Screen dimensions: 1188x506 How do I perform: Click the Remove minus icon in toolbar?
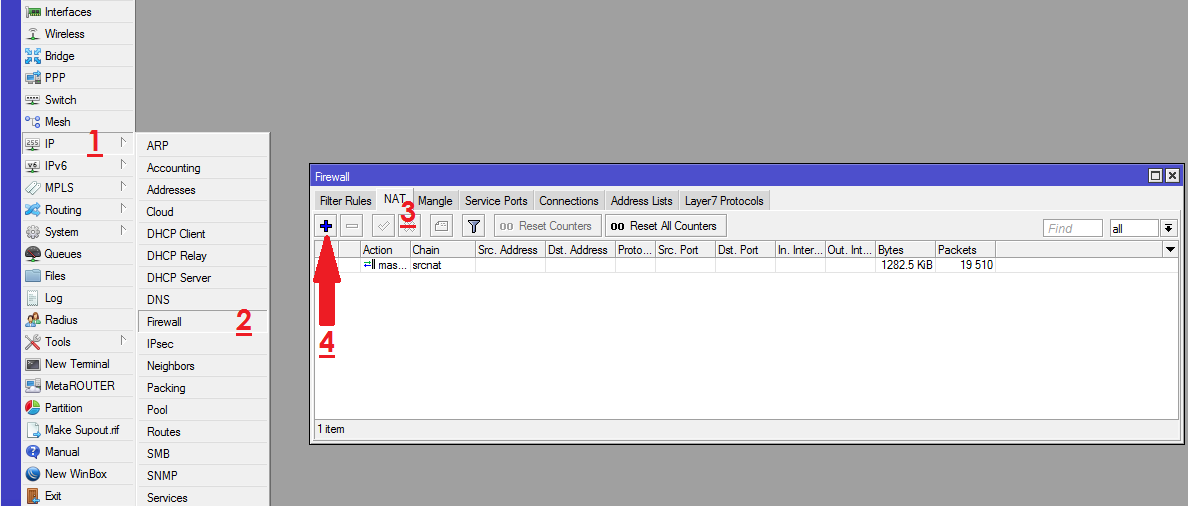pyautogui.click(x=352, y=226)
